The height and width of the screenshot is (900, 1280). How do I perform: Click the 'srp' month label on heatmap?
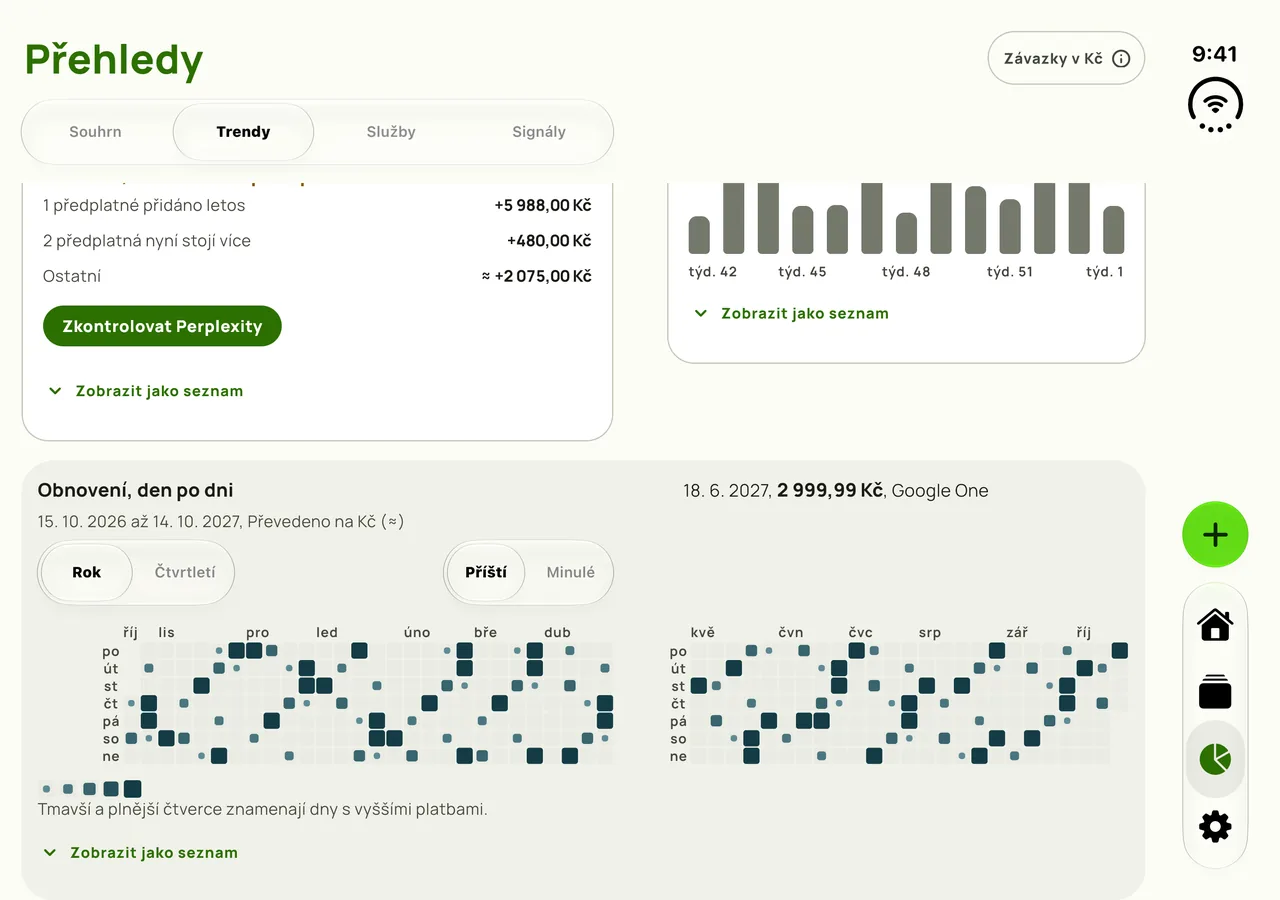coord(930,632)
